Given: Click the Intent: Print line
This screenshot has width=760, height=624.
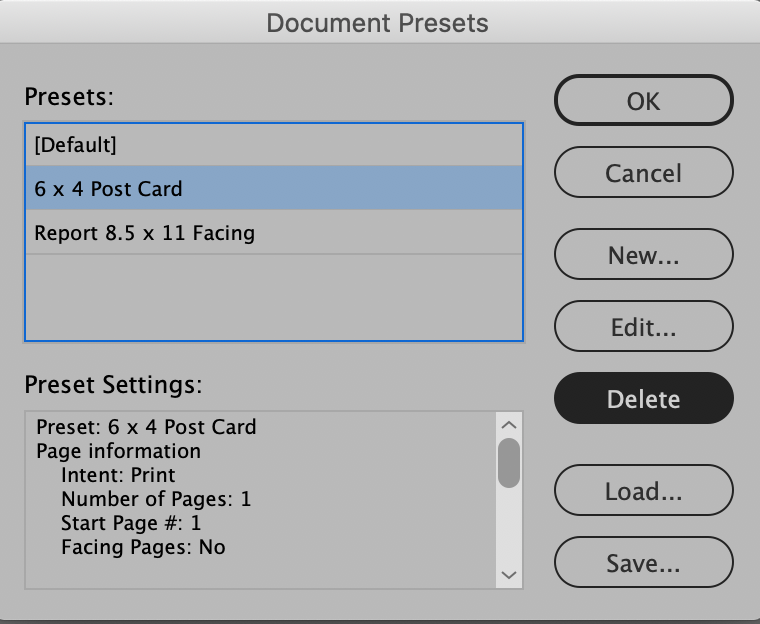Looking at the screenshot, I should [x=118, y=475].
